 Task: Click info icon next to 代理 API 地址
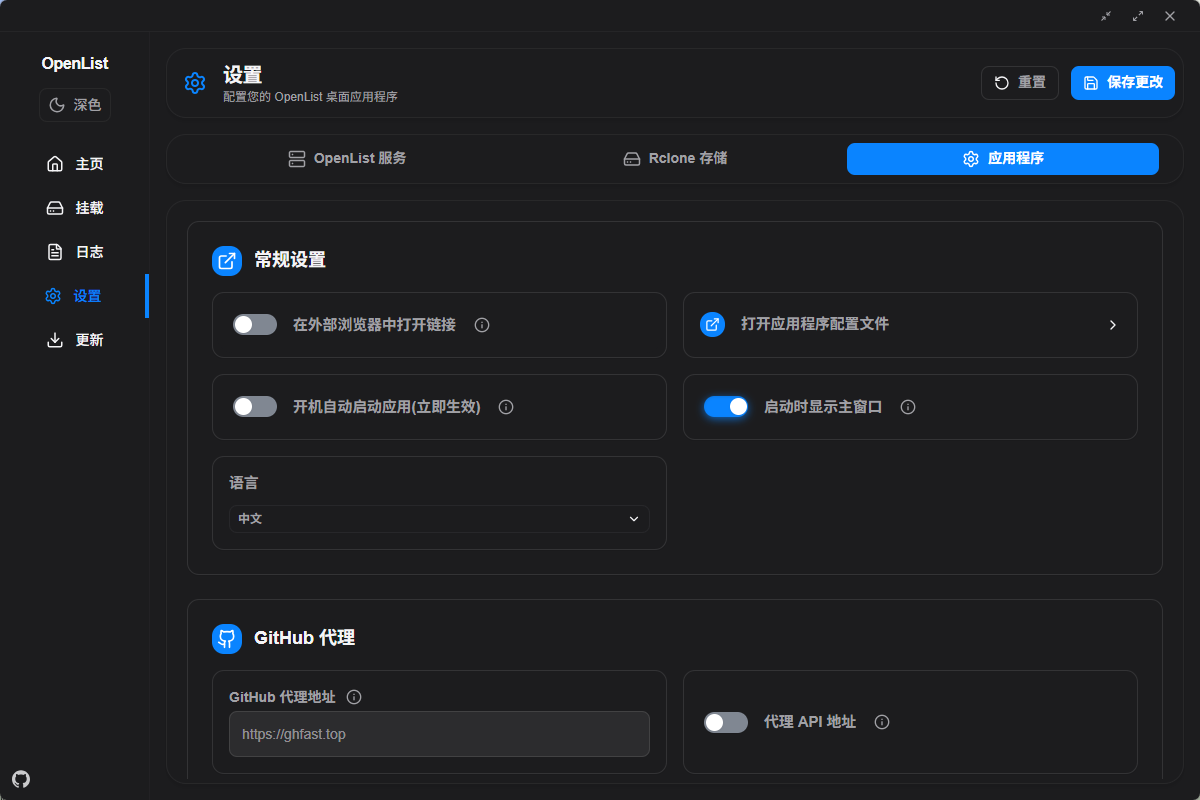[882, 722]
